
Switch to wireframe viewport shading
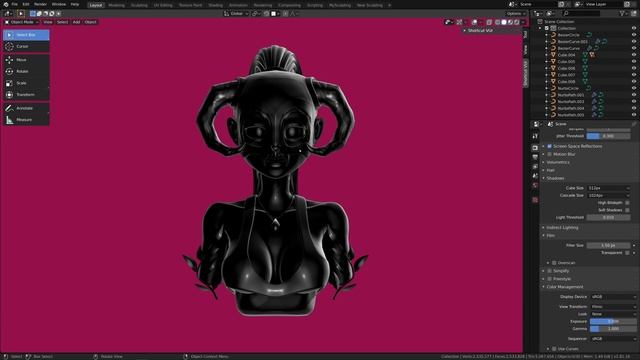coord(497,22)
